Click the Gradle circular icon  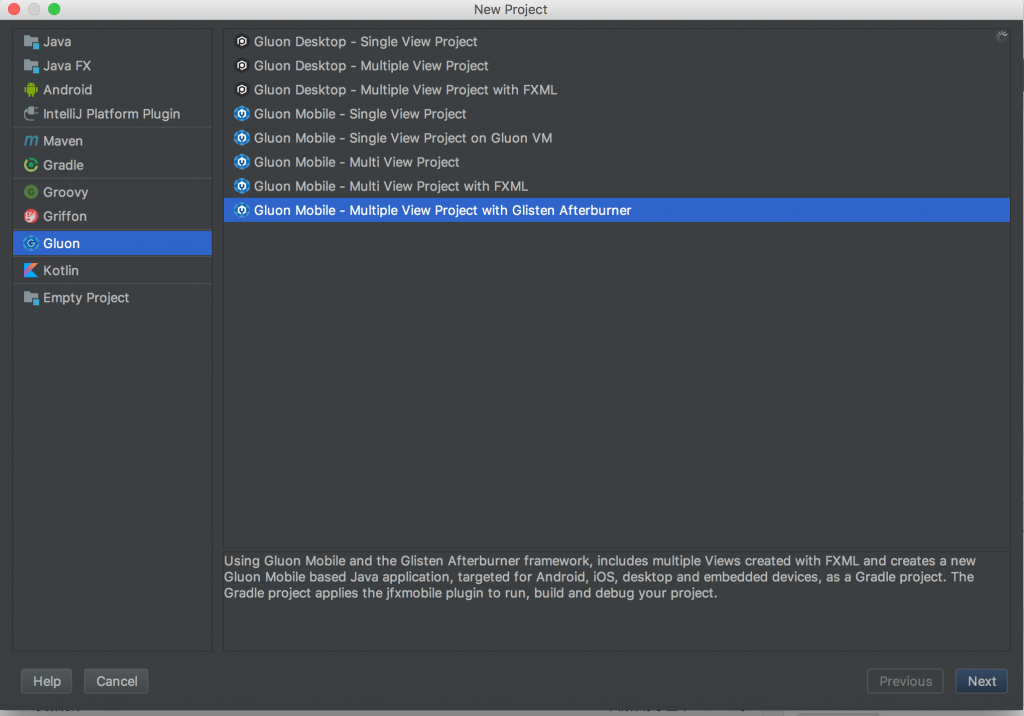pyautogui.click(x=31, y=165)
